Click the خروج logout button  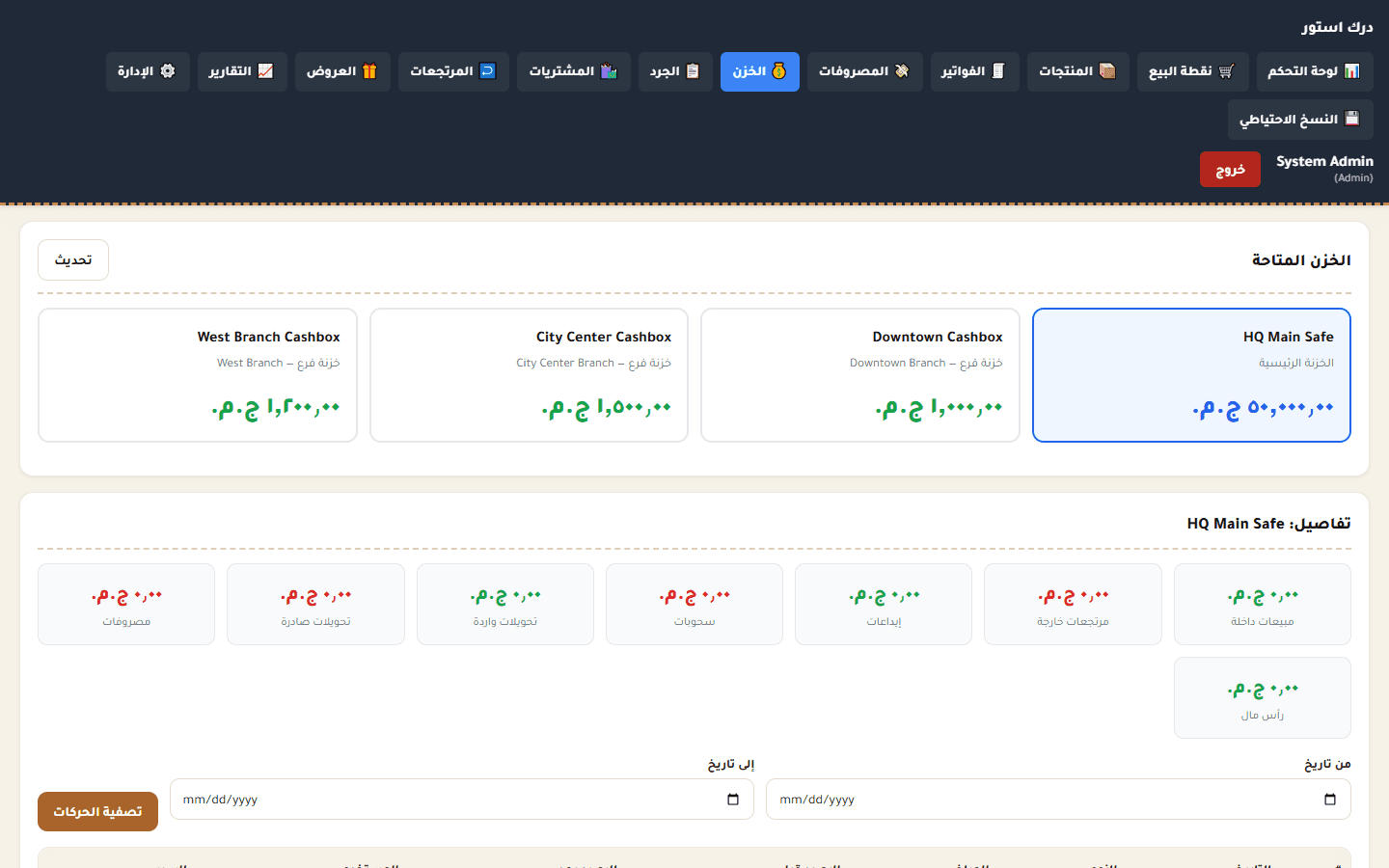[1230, 170]
